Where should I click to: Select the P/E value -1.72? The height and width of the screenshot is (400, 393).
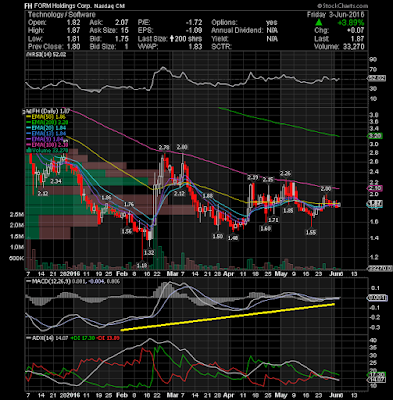pos(194,23)
